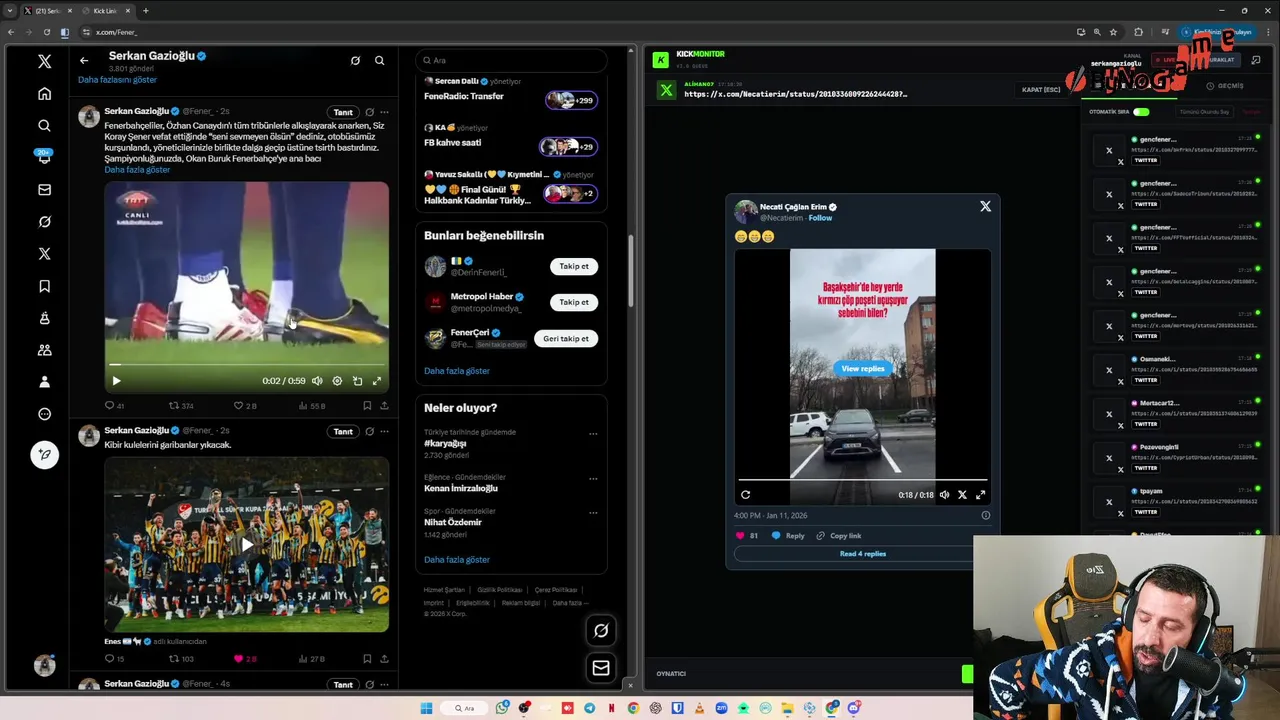Open Messages envelope in X sidebar
1280x720 pixels.
click(x=44, y=190)
